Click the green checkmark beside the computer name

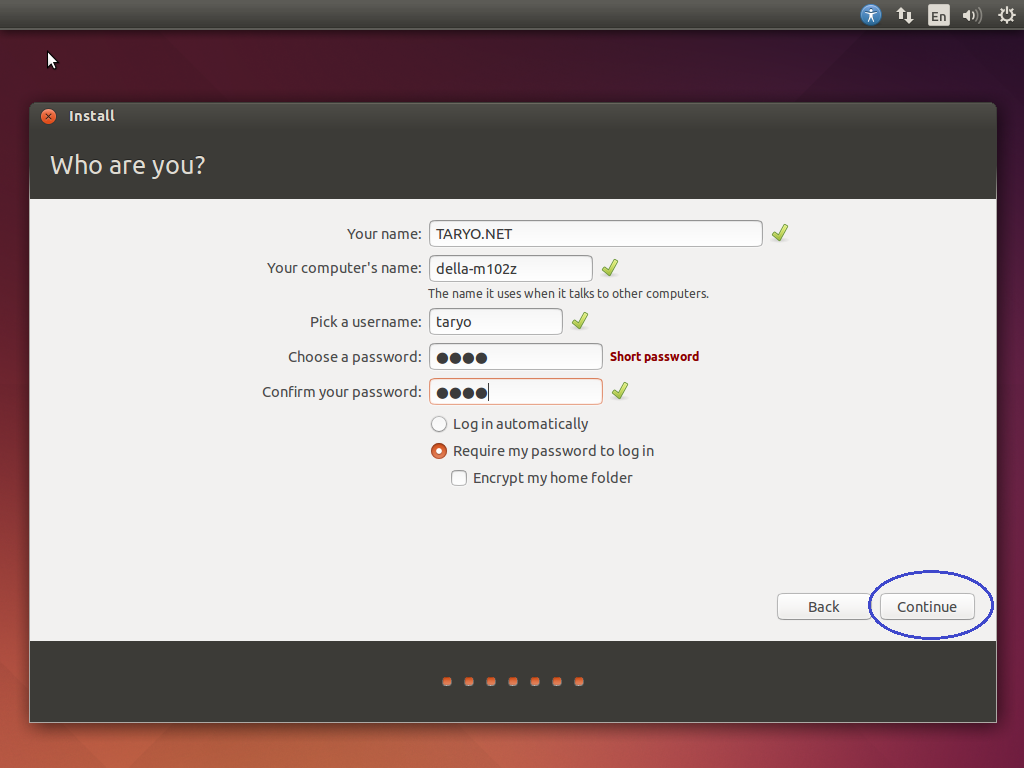click(x=610, y=268)
